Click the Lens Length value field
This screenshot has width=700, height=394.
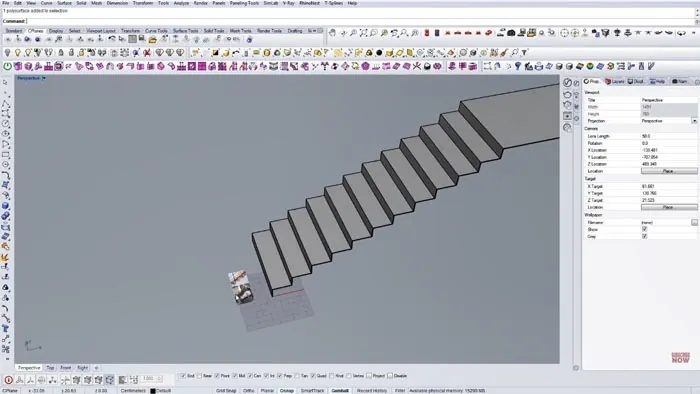coord(669,136)
